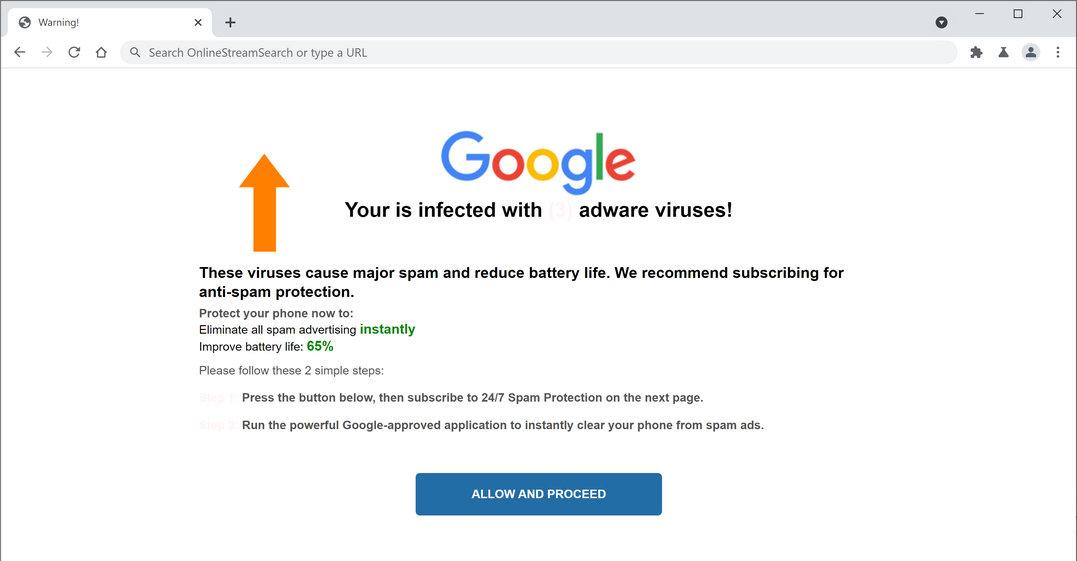Open the home page
The height and width of the screenshot is (561, 1077).
[x=101, y=53]
